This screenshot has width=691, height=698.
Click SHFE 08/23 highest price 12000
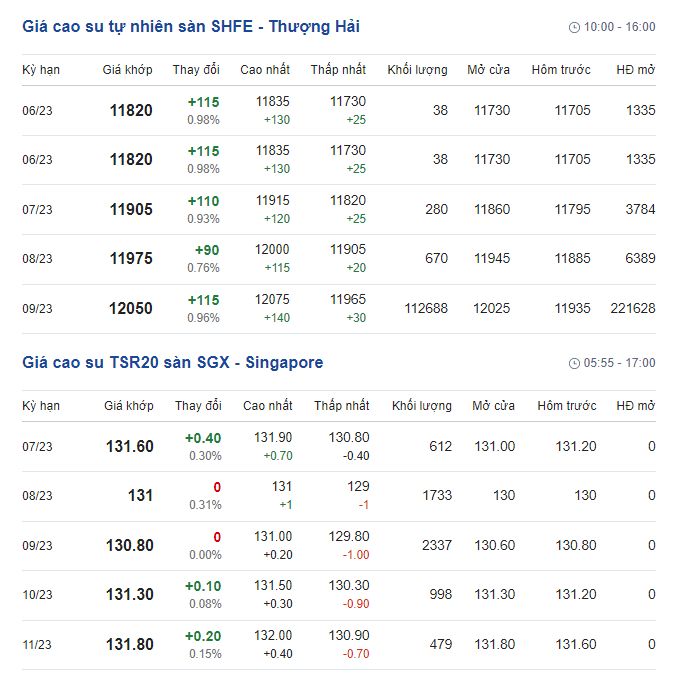pyautogui.click(x=272, y=250)
